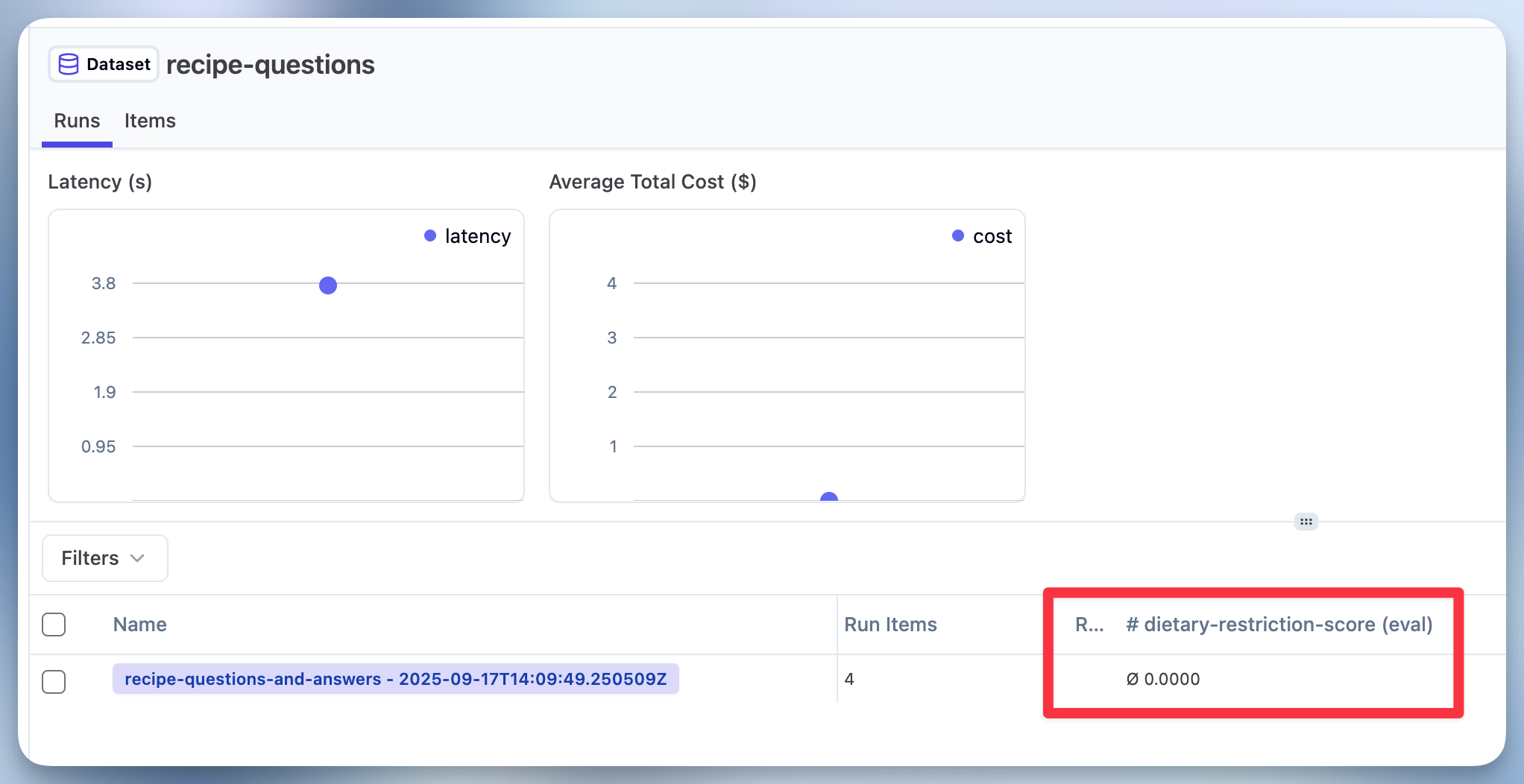Click the grid drag-handle icon above the Filters section
This screenshot has height=784, width=1524.
coord(1306,522)
